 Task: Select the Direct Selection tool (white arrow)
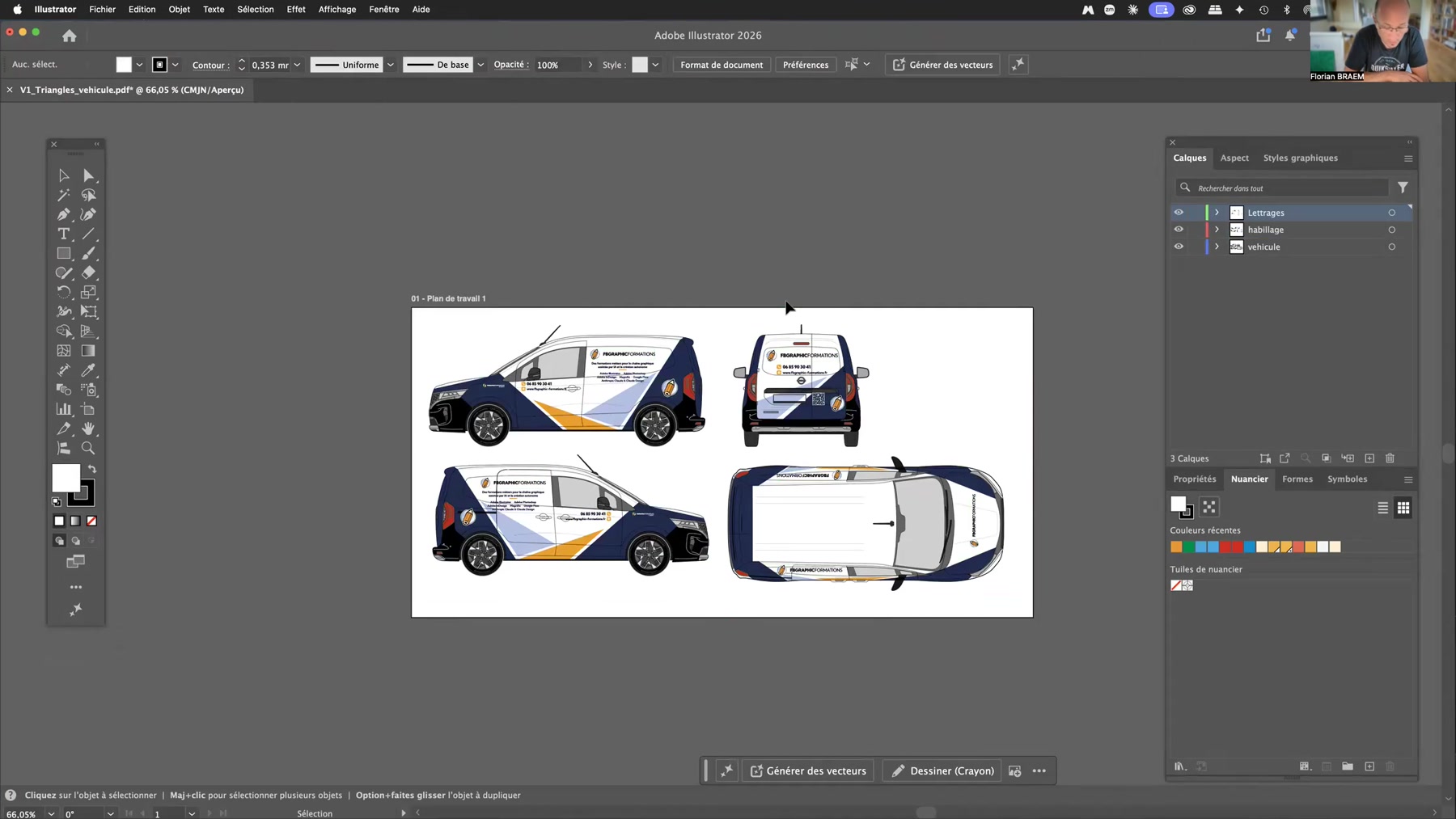pyautogui.click(x=88, y=175)
